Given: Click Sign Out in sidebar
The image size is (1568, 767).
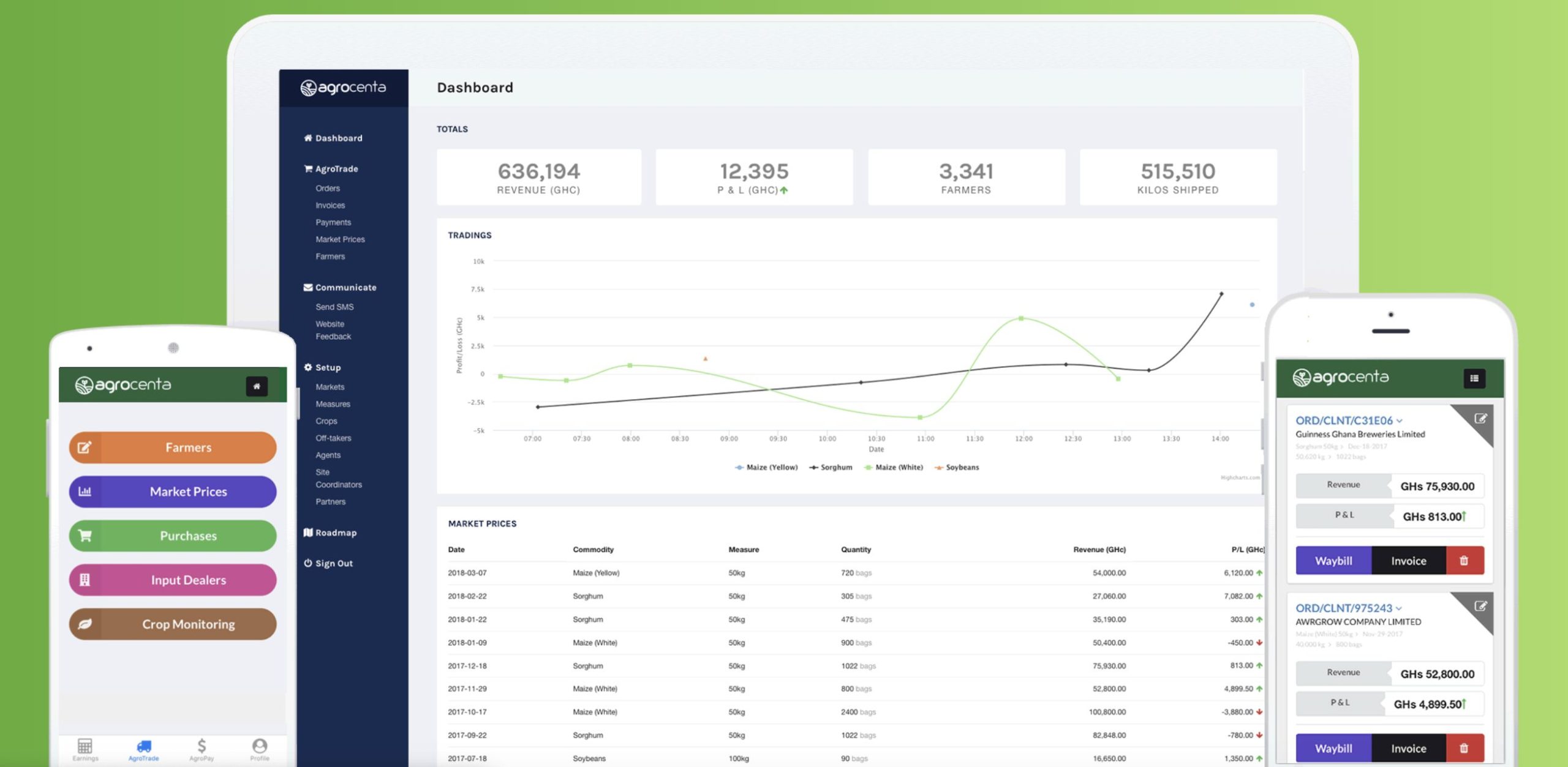Looking at the screenshot, I should point(328,564).
